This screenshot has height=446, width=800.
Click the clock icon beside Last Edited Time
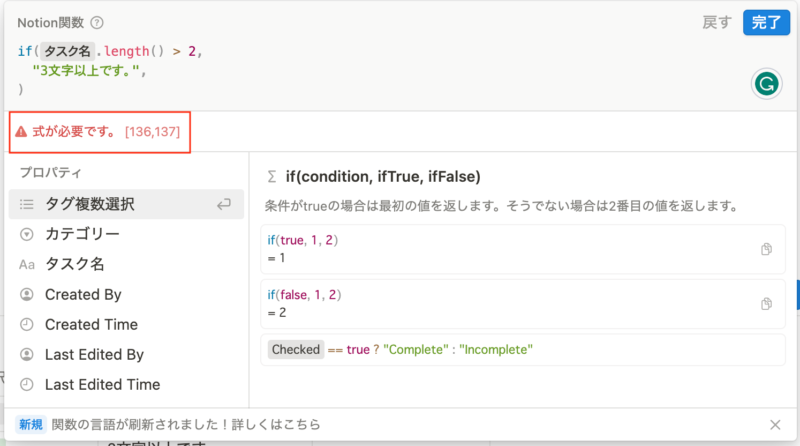coord(27,385)
